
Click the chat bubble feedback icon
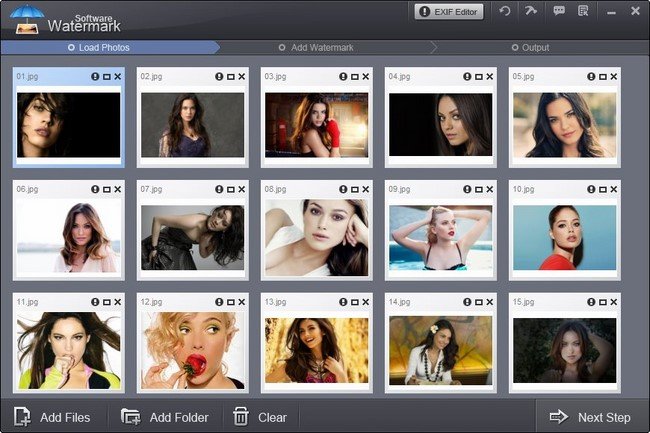(559, 11)
